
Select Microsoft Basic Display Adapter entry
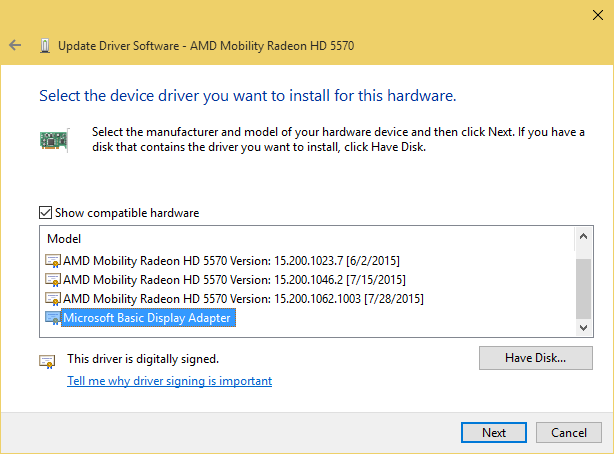click(x=148, y=318)
